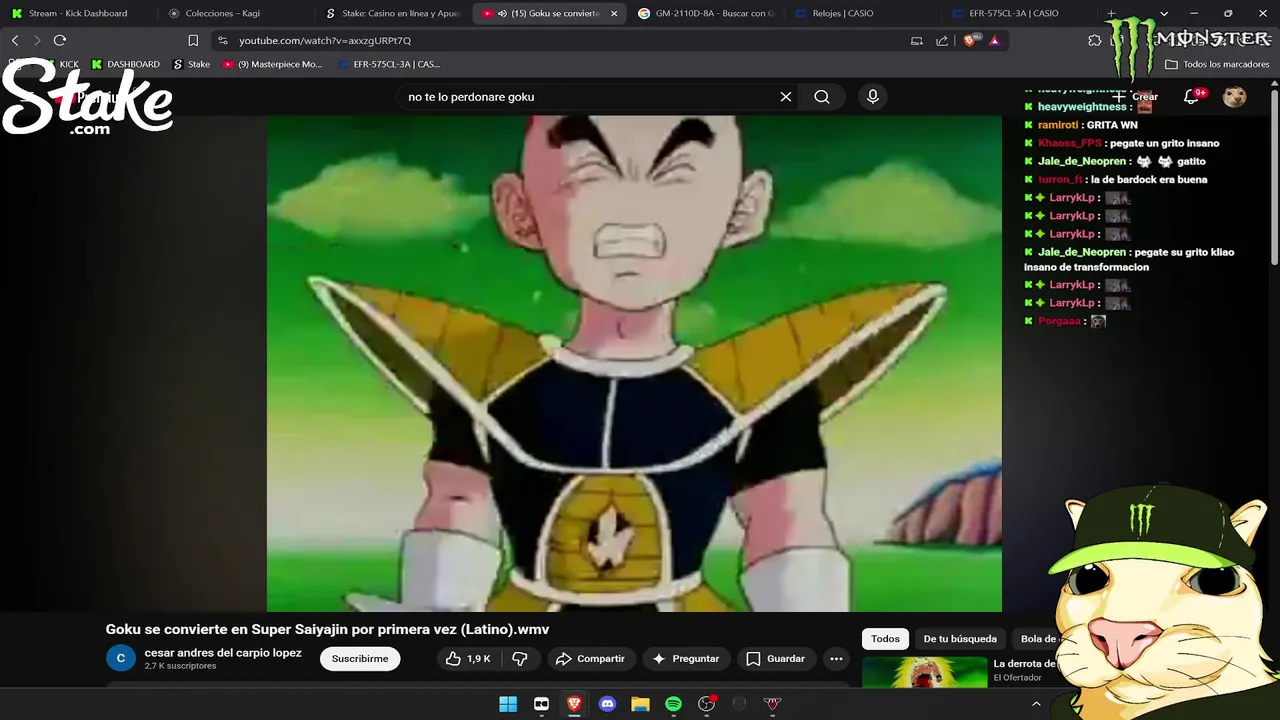Clear the YouTube search text
This screenshot has width=1280, height=720.
[x=786, y=97]
